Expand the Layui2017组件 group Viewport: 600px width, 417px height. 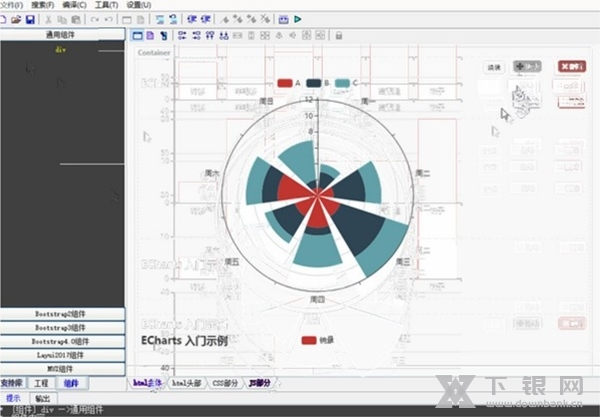(62, 355)
